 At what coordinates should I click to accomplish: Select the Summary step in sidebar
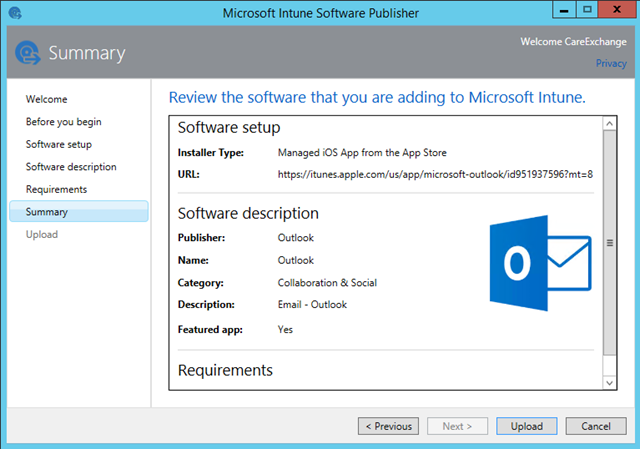(79, 211)
